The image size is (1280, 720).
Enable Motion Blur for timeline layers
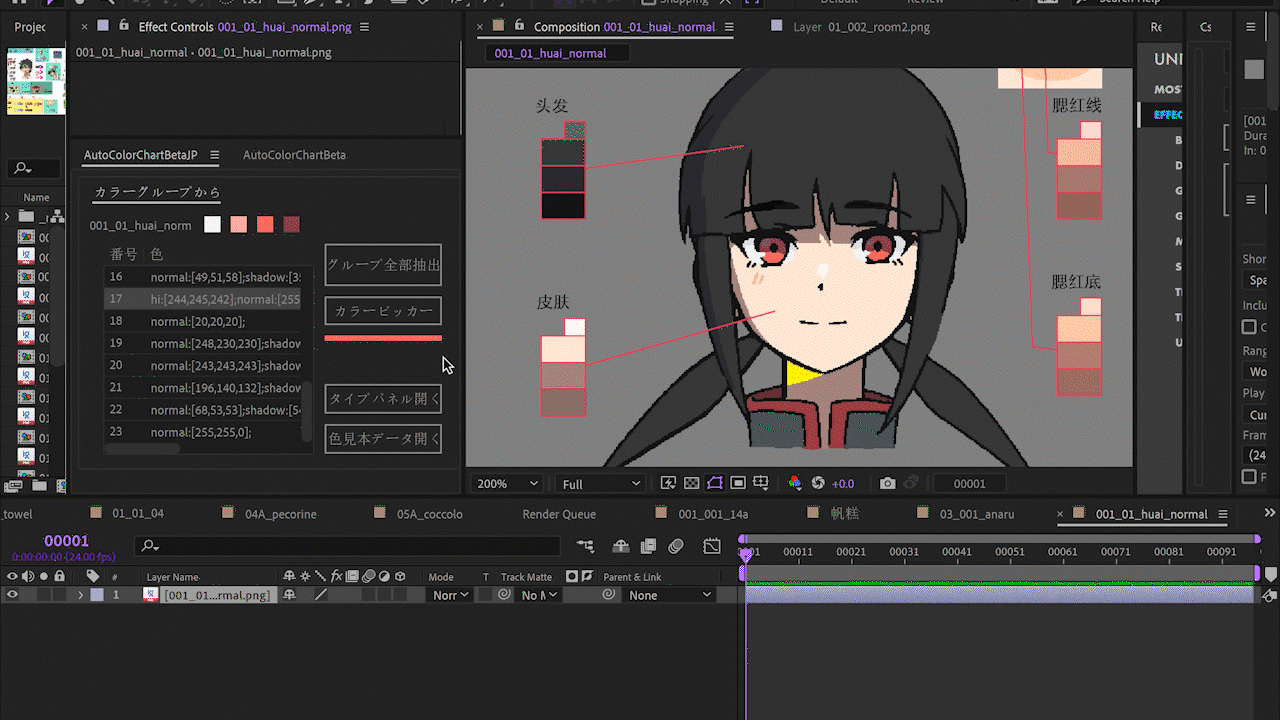(676, 546)
